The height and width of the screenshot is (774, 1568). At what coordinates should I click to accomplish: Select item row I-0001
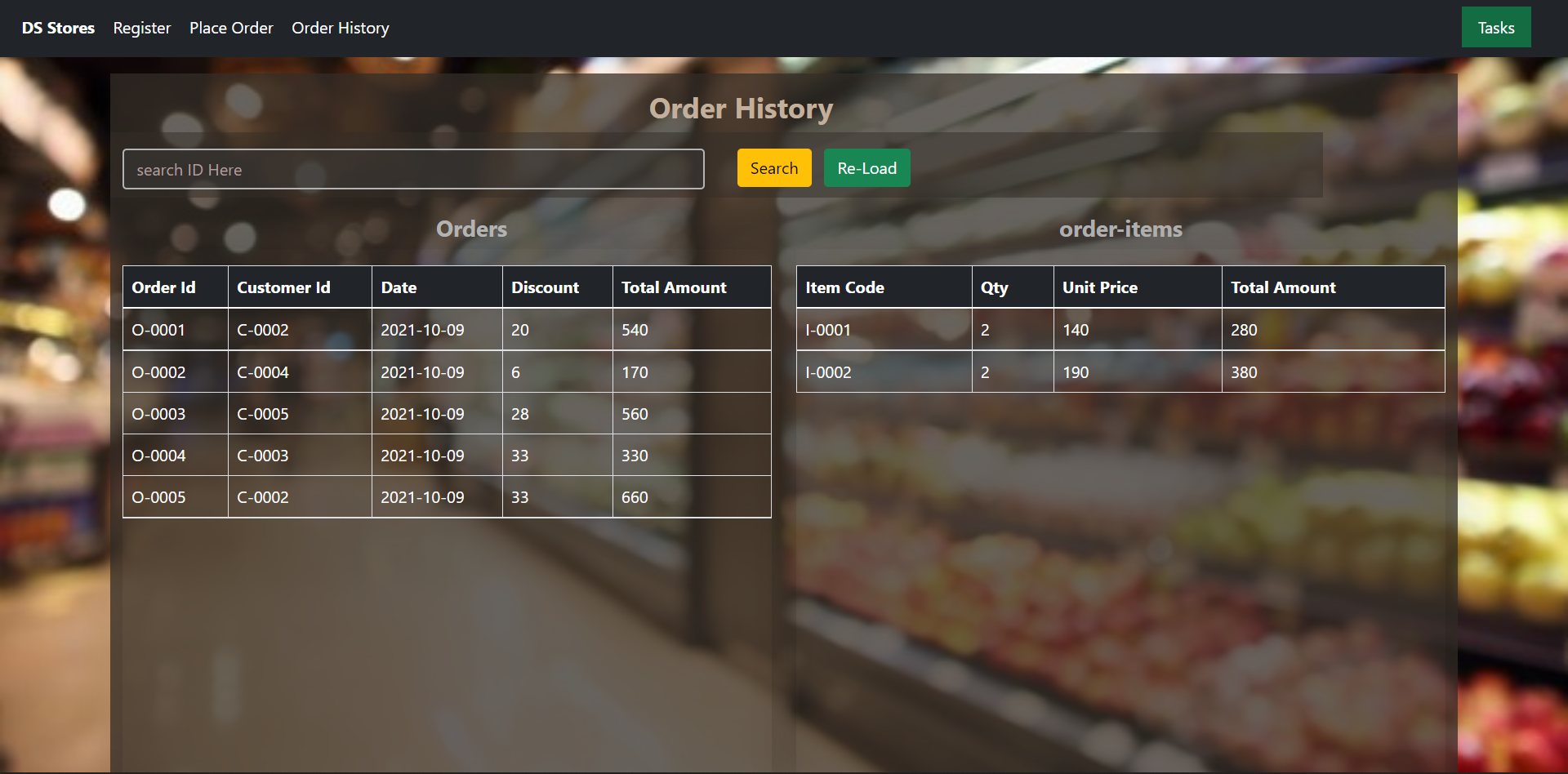[x=1120, y=330]
